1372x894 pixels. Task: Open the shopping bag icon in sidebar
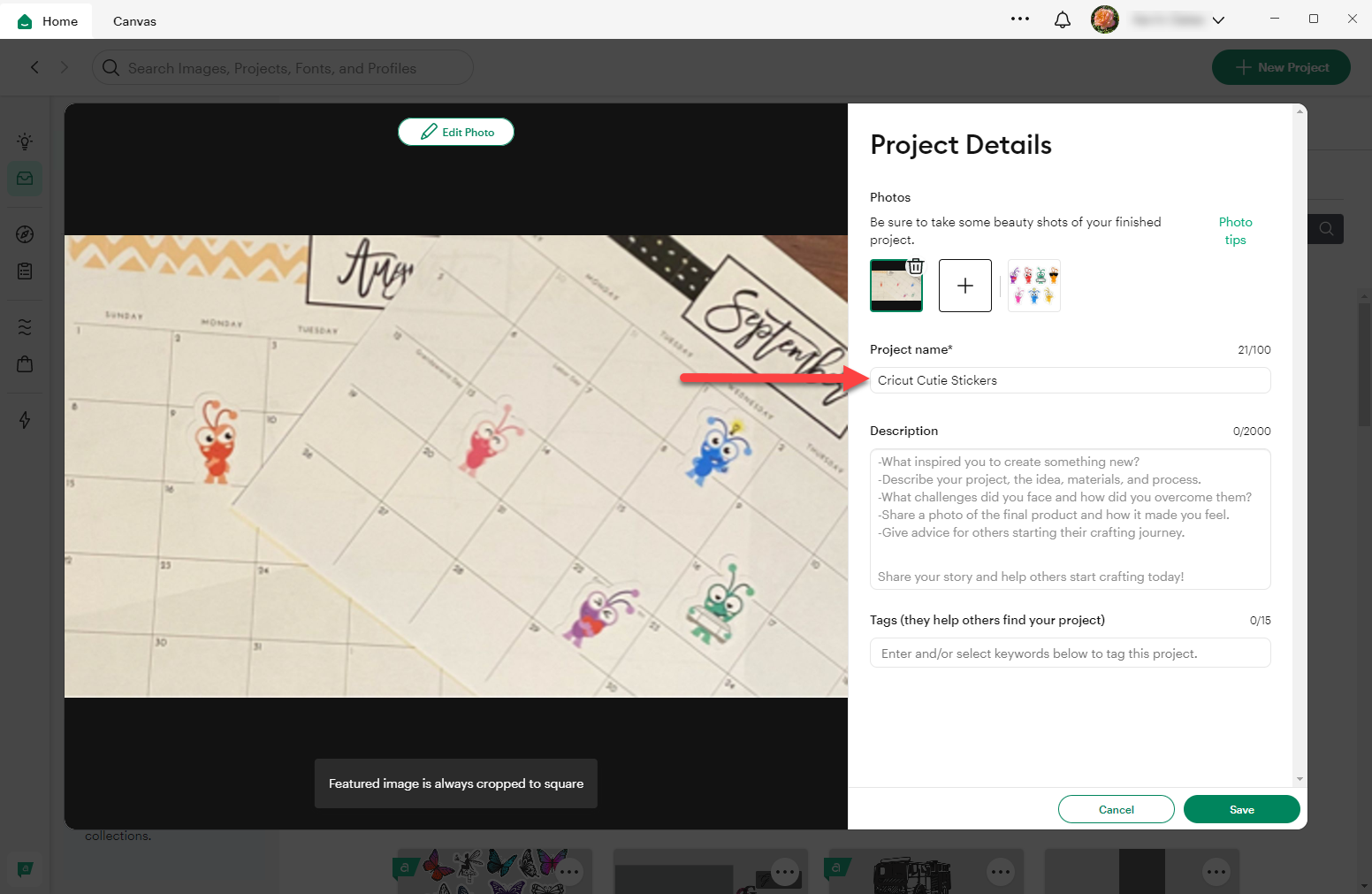click(24, 363)
